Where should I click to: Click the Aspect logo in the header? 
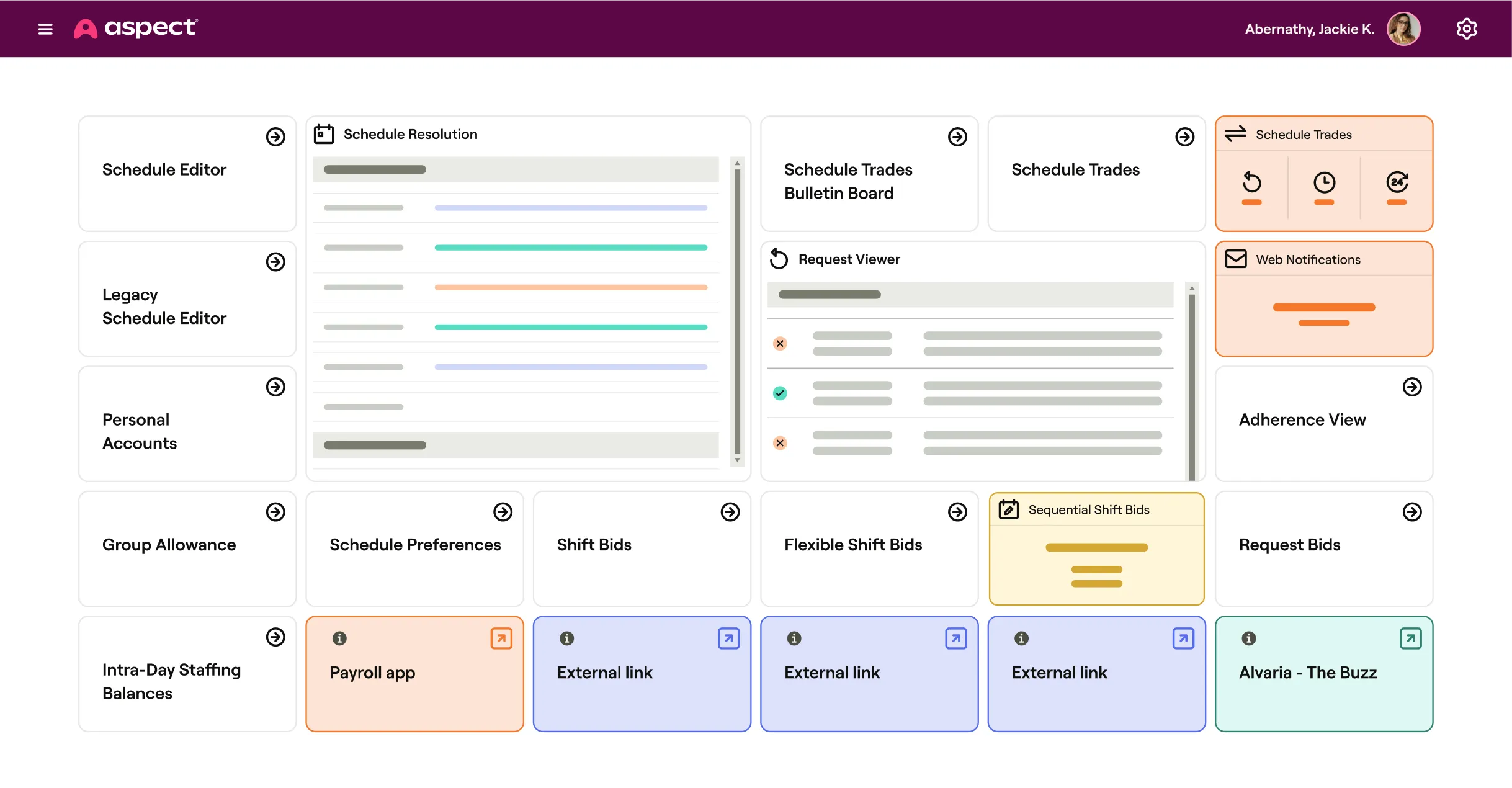pyautogui.click(x=135, y=29)
